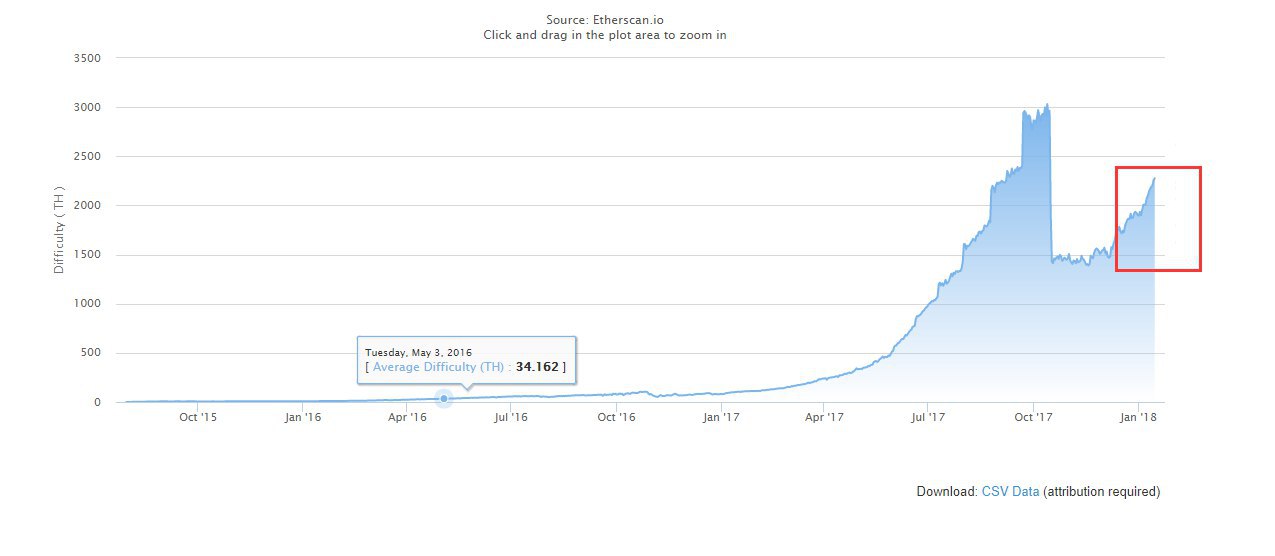Select the Jul '17 x-axis label

(x=928, y=417)
